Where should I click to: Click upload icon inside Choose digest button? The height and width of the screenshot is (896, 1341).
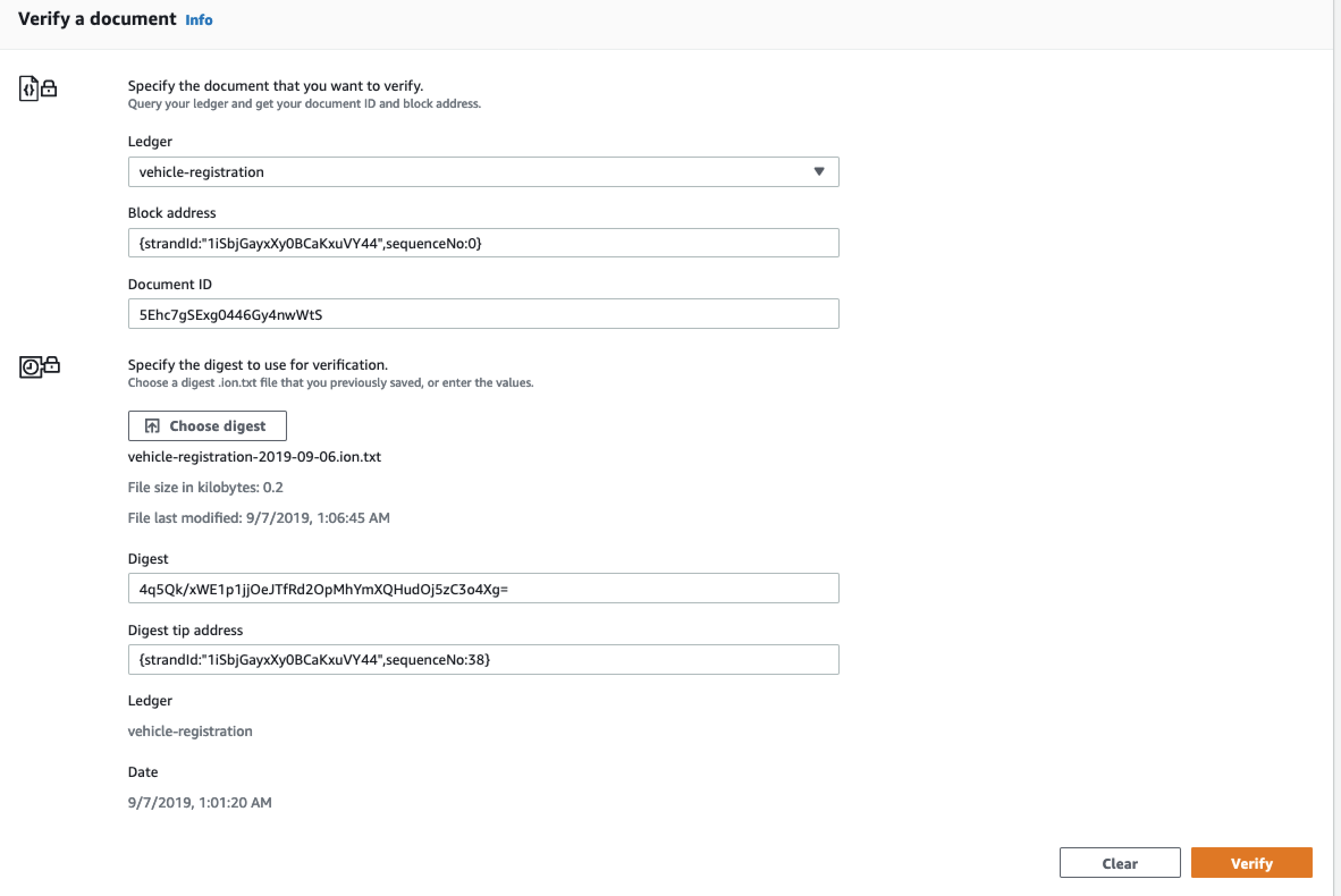152,426
